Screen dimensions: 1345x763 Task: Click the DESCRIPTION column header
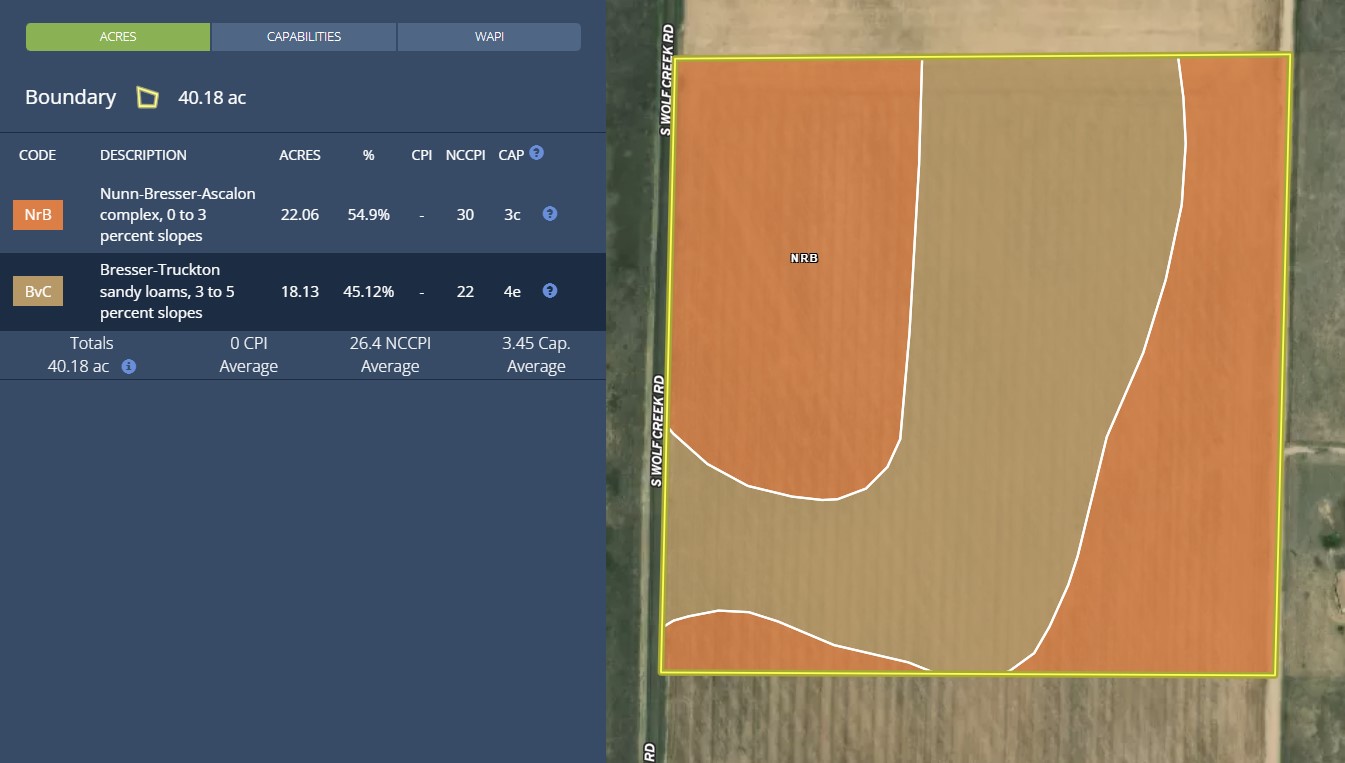point(143,155)
